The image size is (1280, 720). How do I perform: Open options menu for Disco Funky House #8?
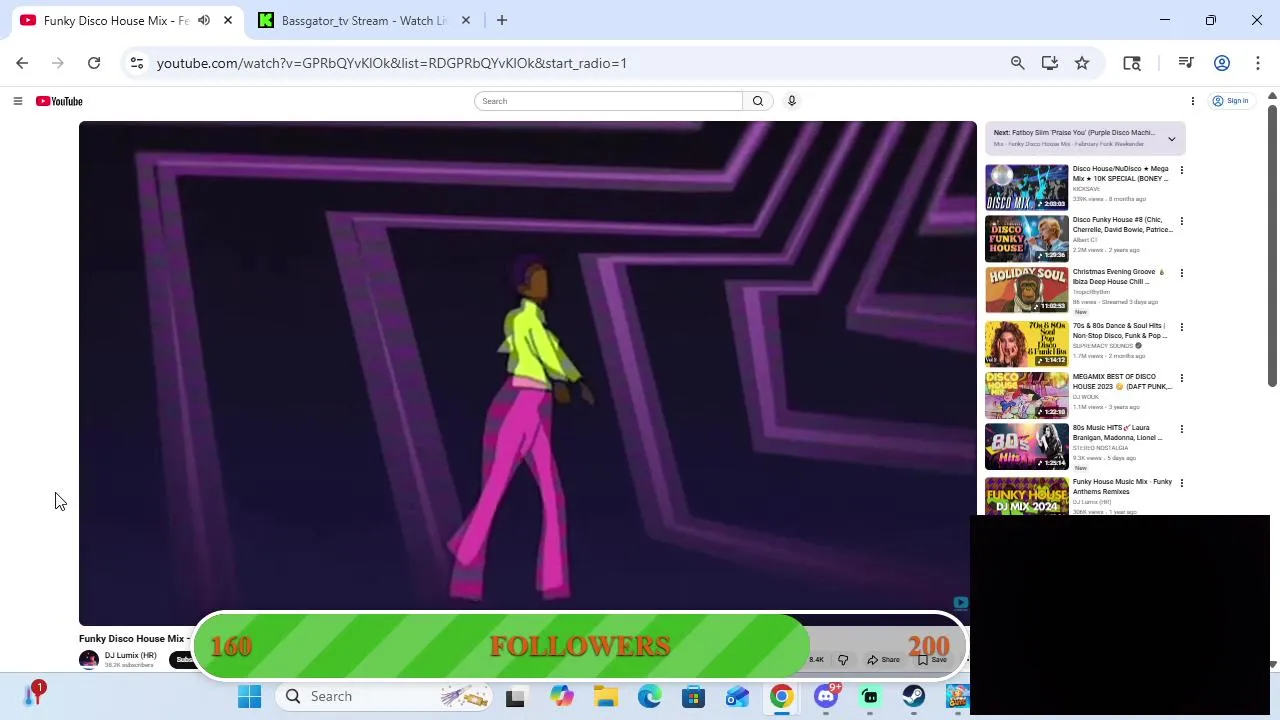pos(1181,222)
